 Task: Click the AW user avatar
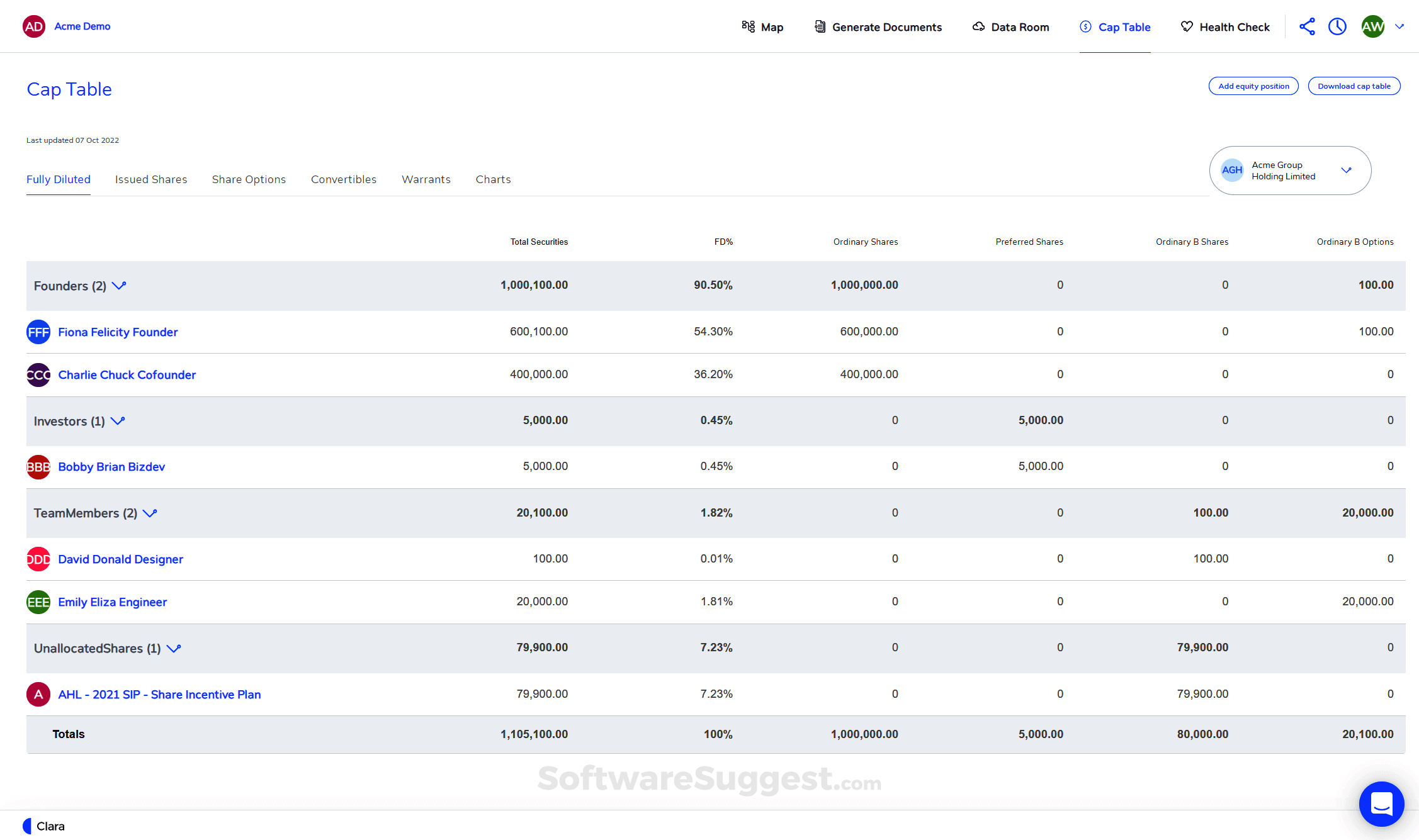point(1372,26)
